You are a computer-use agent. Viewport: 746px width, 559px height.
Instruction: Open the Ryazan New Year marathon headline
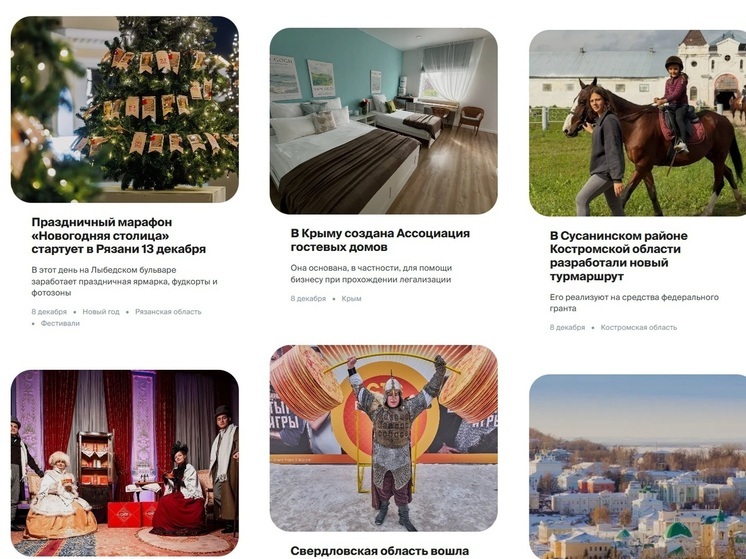pyautogui.click(x=118, y=235)
